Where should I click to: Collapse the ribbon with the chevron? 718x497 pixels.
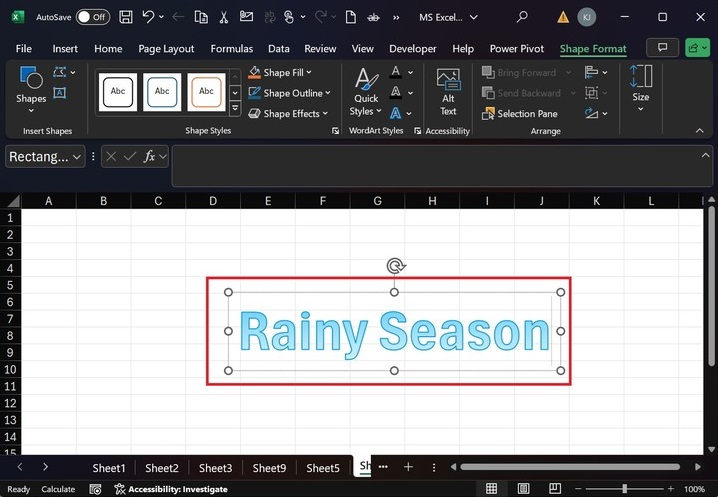(x=700, y=131)
